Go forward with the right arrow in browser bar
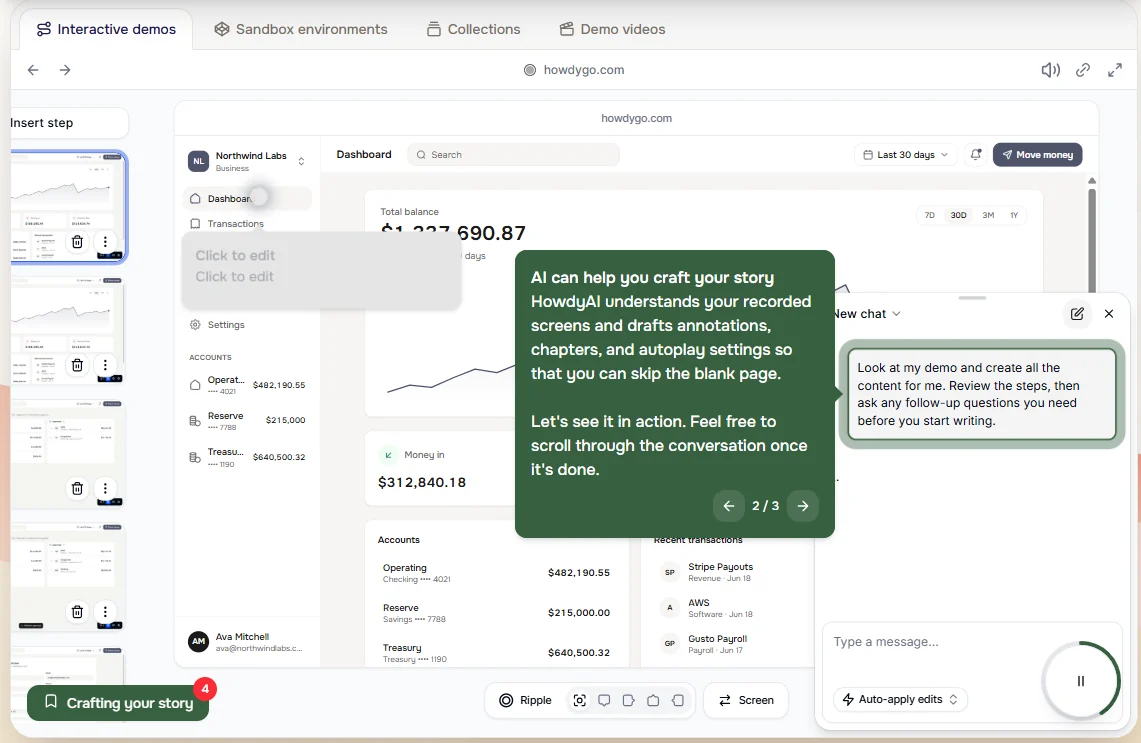This screenshot has width=1141, height=743. (65, 70)
